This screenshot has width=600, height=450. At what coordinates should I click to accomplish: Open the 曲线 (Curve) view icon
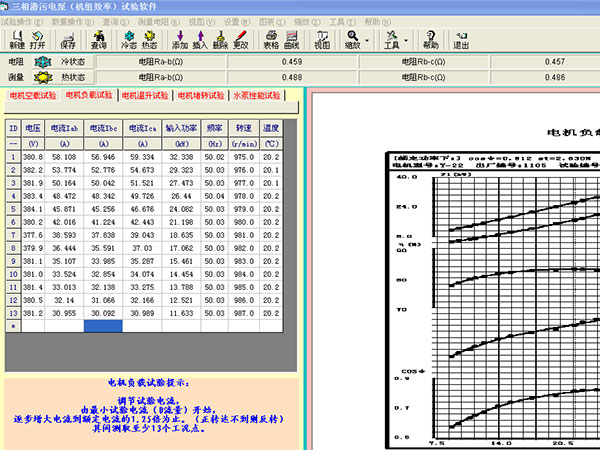pos(291,39)
